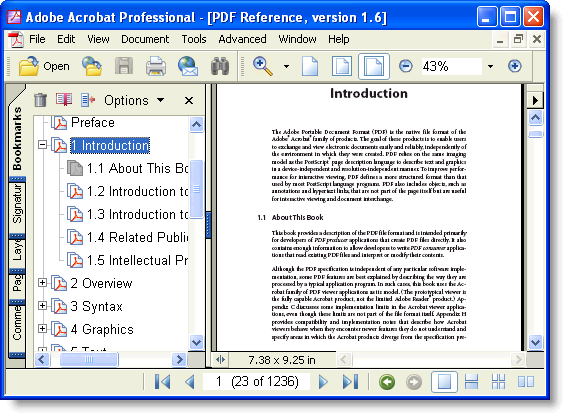
Task: Collapse the 1 Introduction bookmark
Action: [43, 145]
